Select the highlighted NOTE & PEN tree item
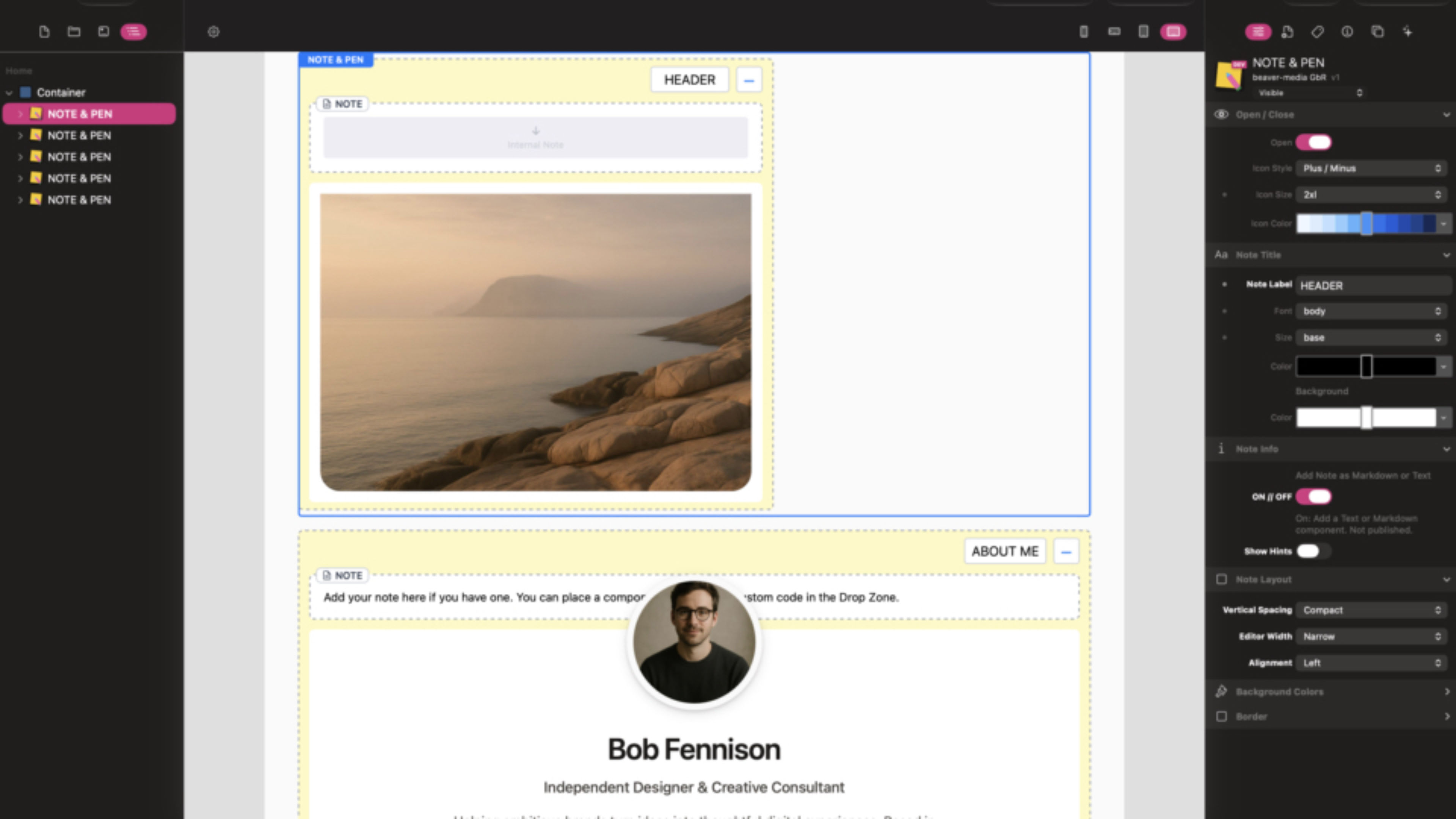Viewport: 1456px width, 819px height. [89, 114]
